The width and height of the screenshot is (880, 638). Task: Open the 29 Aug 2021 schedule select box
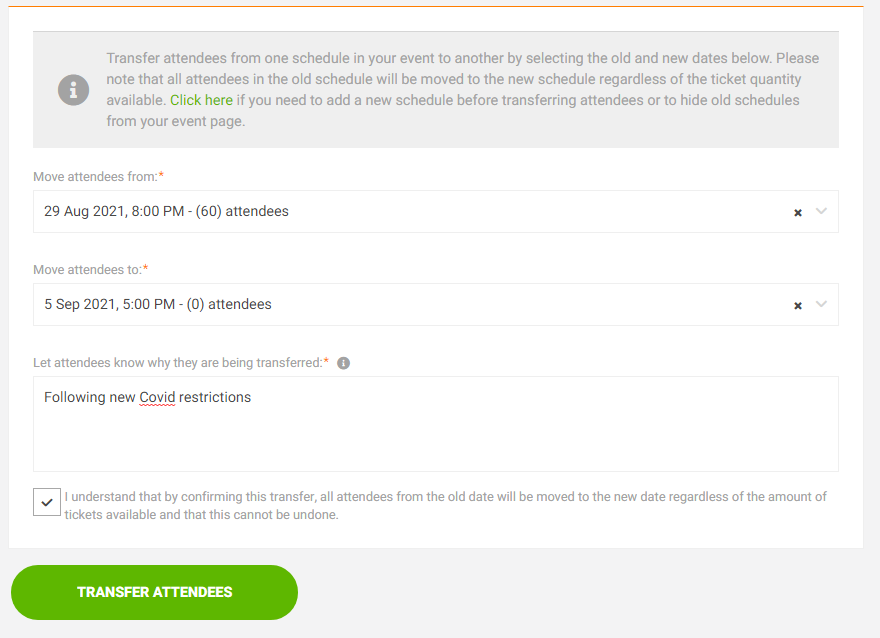click(436, 212)
